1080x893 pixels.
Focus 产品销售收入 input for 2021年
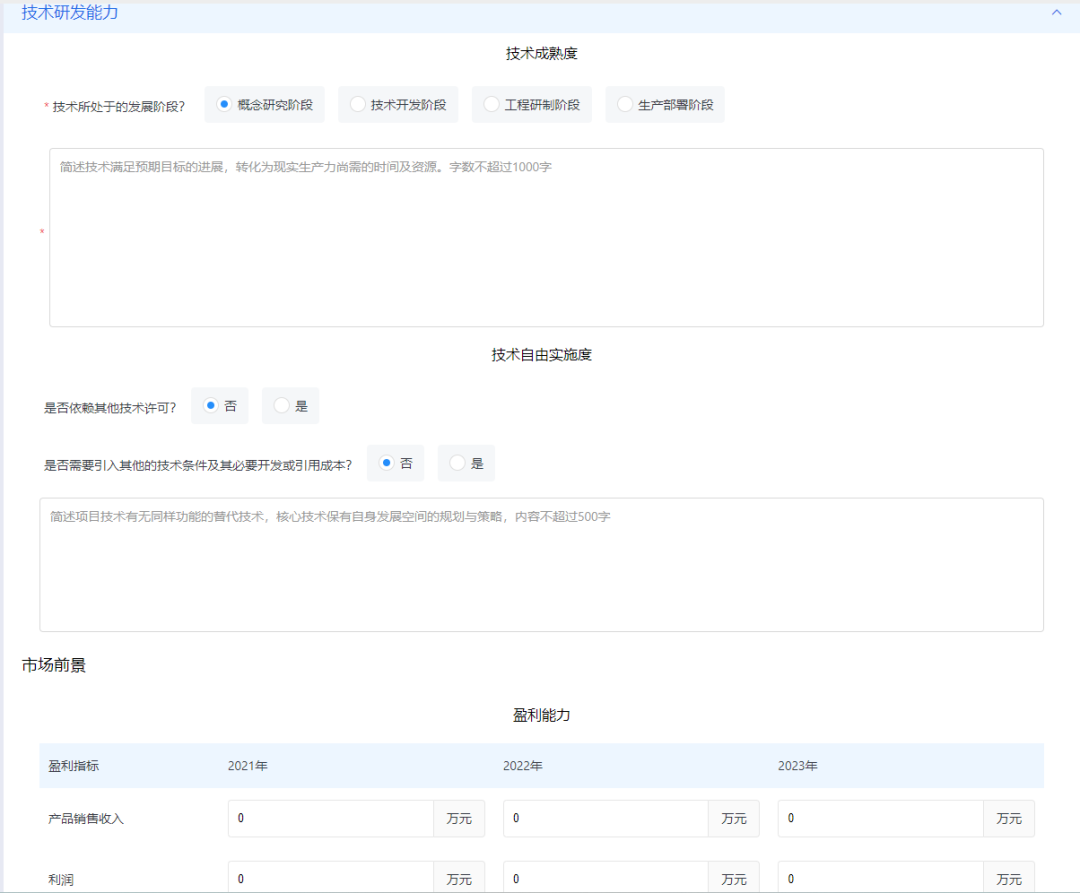331,819
